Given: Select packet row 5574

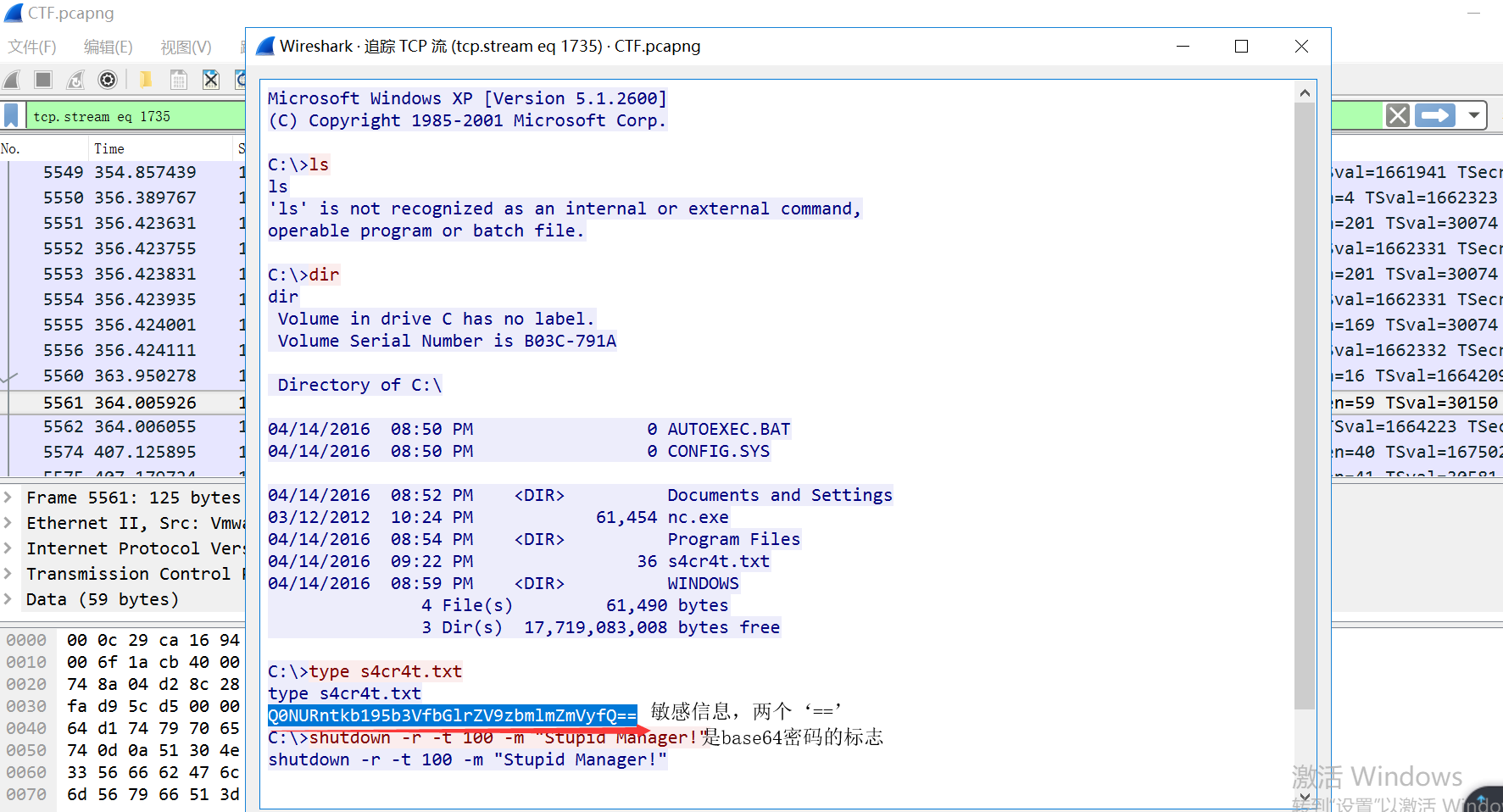Looking at the screenshot, I should coord(123,452).
